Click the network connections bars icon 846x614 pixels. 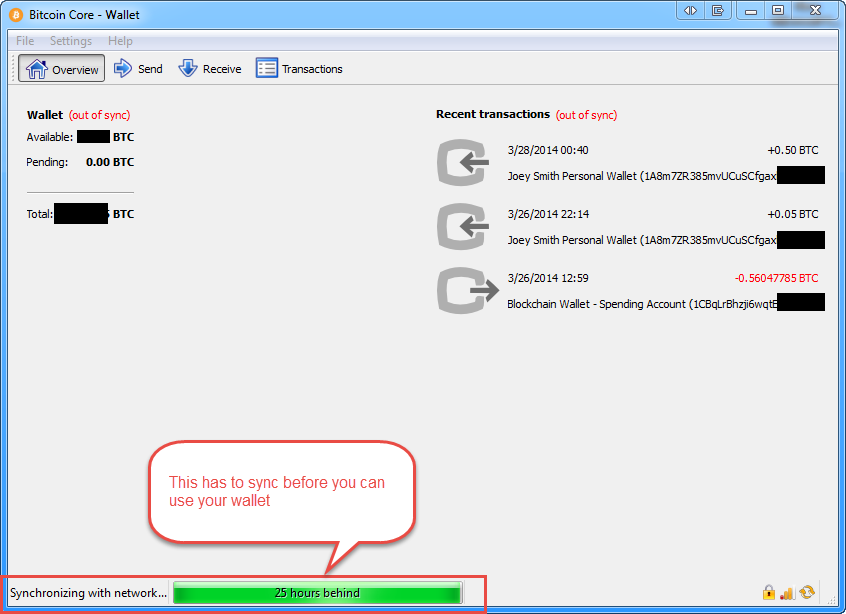coord(787,593)
